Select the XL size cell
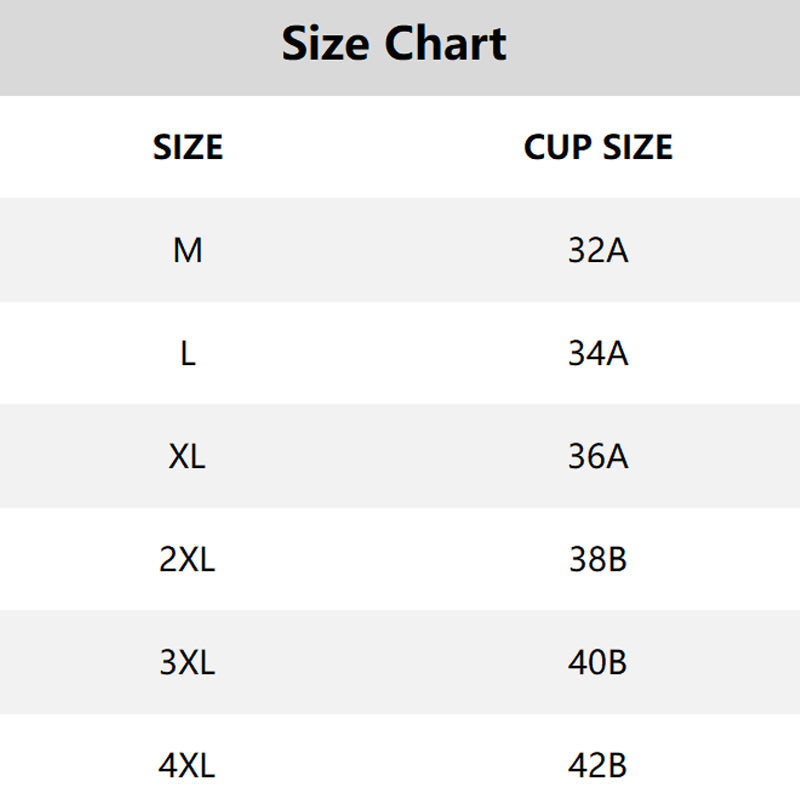Screen dimensions: 800x800 tap(187, 456)
